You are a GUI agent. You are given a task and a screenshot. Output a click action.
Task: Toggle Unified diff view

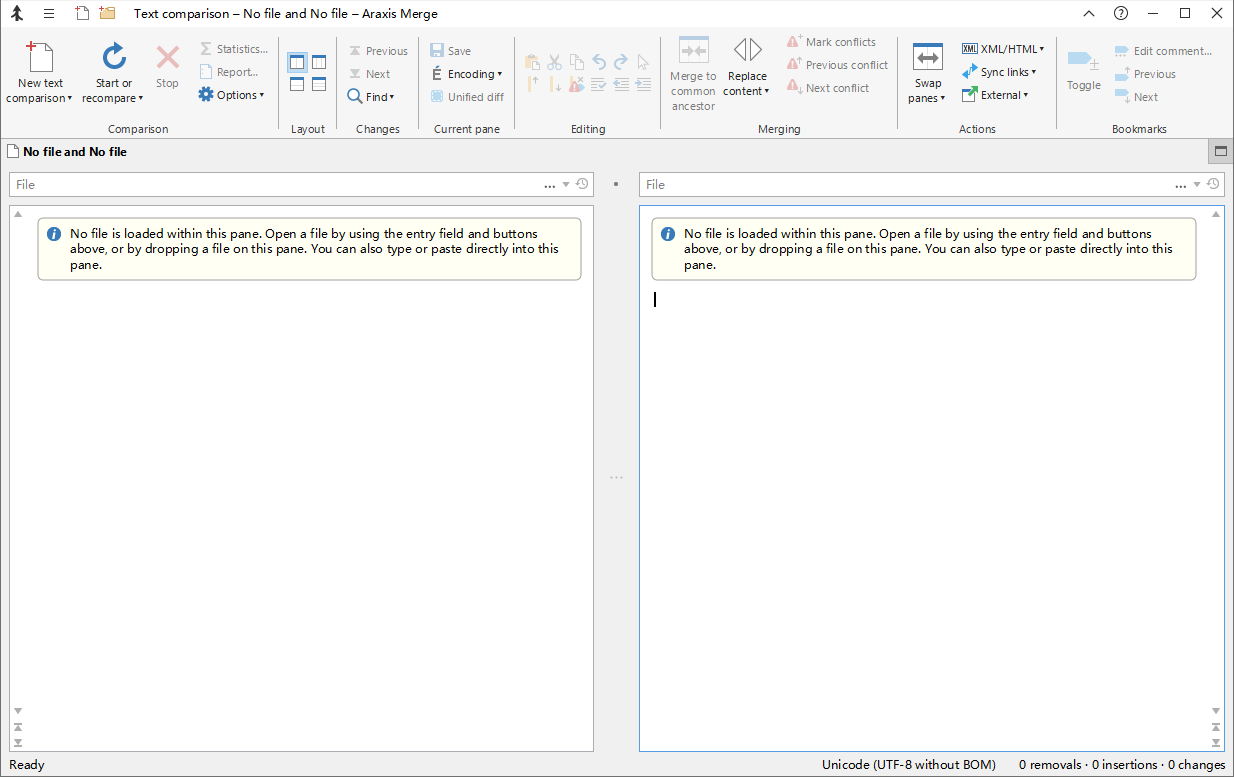tap(467, 97)
